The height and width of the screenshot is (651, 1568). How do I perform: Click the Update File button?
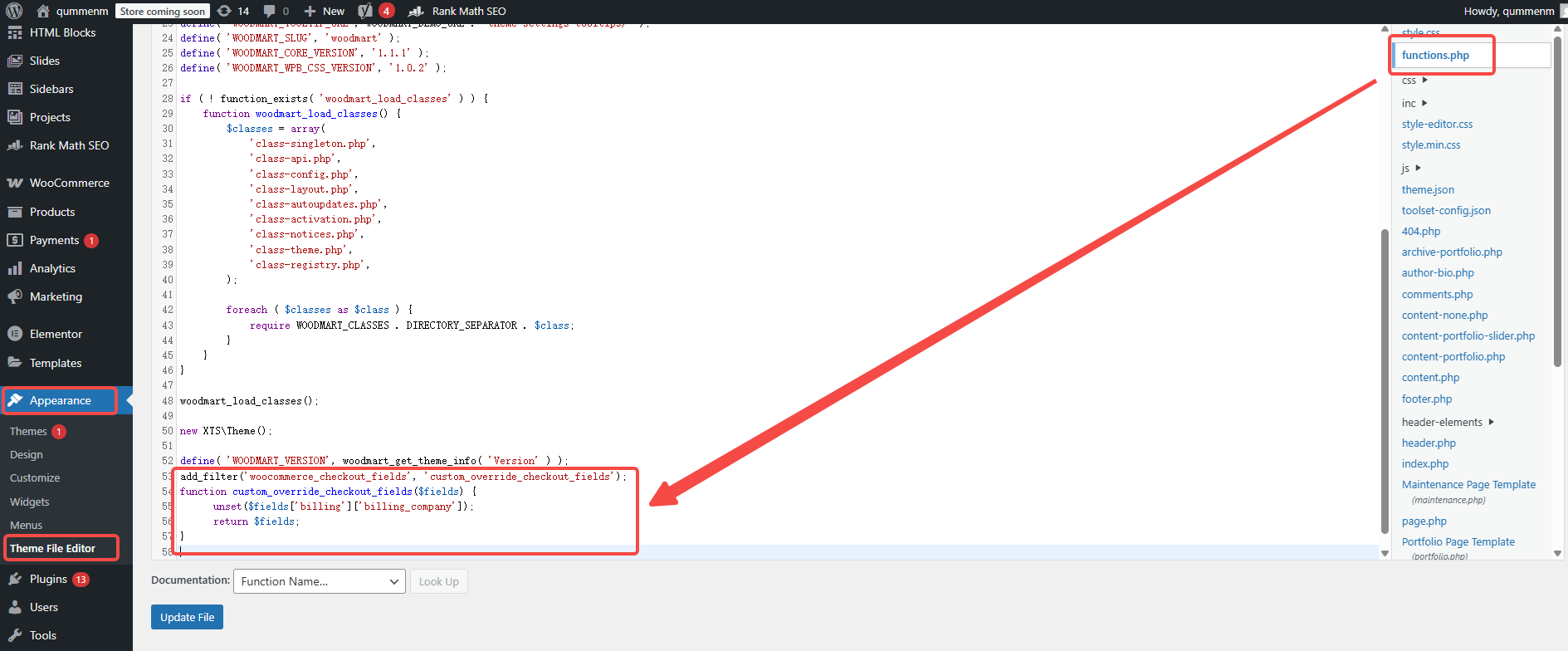point(187,617)
